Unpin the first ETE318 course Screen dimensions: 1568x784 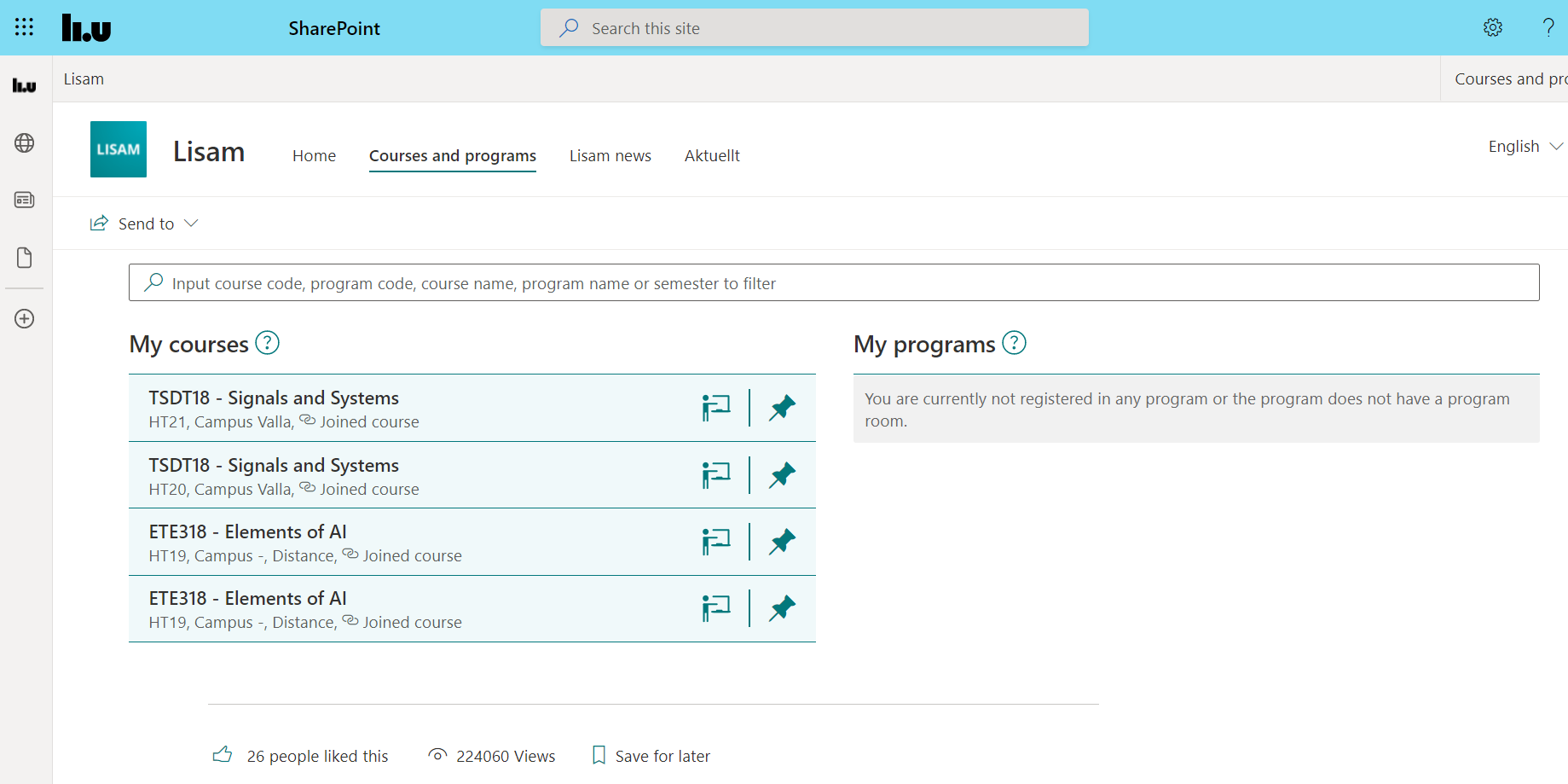point(782,542)
